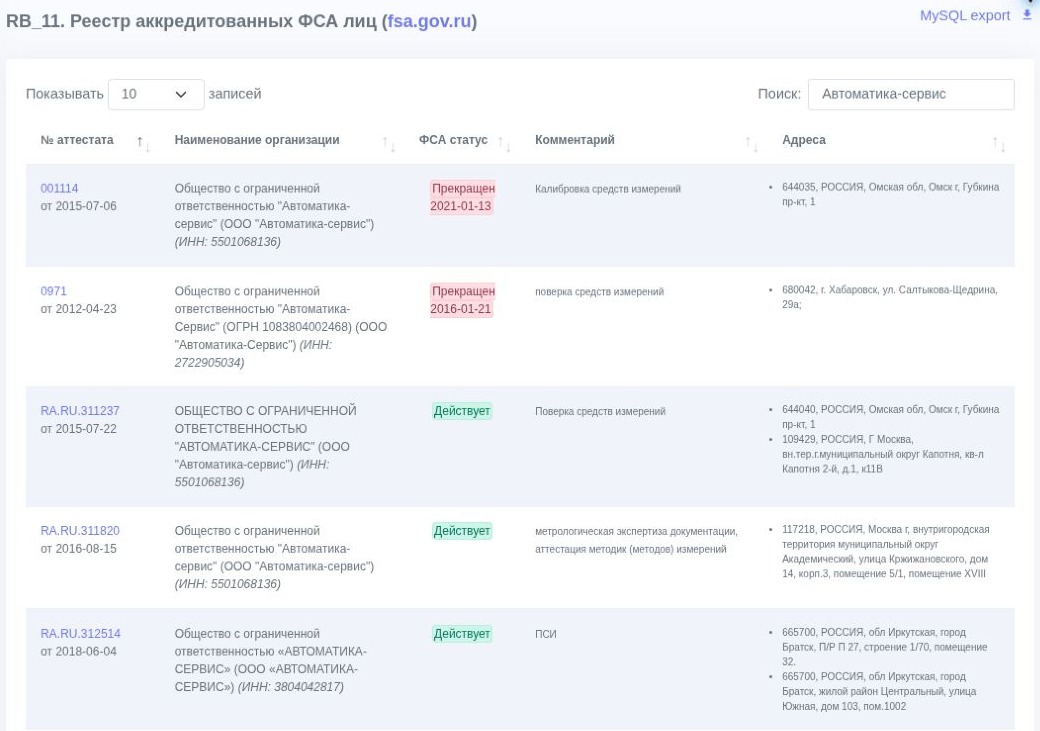Click the Прекращен 2021-01-13 status badge
Image resolution: width=1040 pixels, height=731 pixels.
click(x=462, y=197)
